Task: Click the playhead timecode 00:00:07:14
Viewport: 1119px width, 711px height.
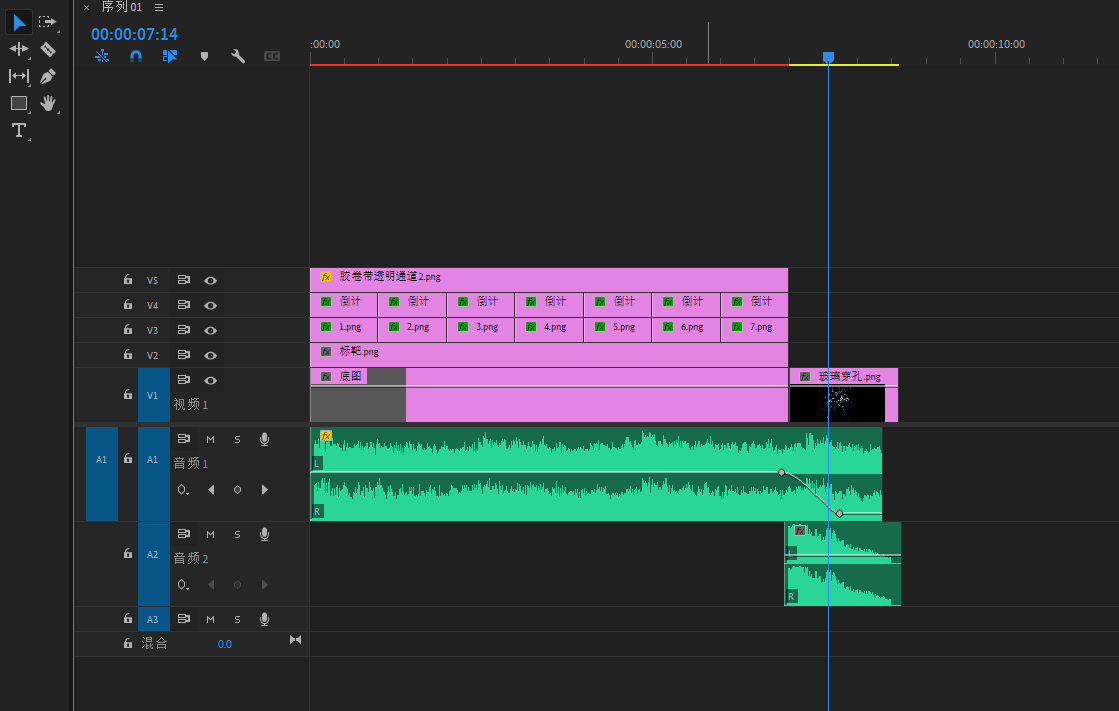Action: click(134, 34)
